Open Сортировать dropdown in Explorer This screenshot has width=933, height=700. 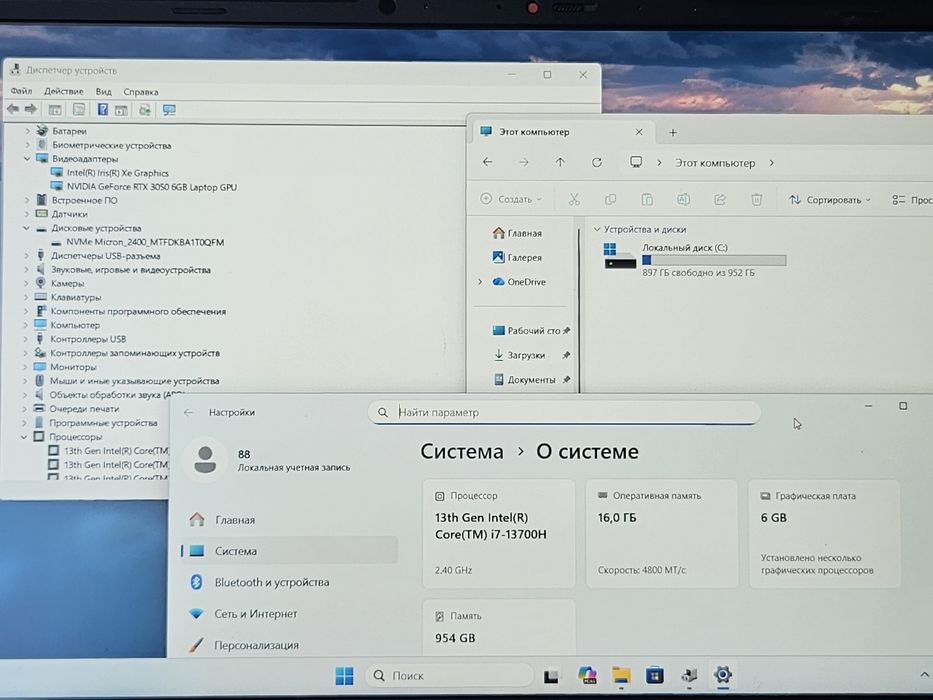829,200
